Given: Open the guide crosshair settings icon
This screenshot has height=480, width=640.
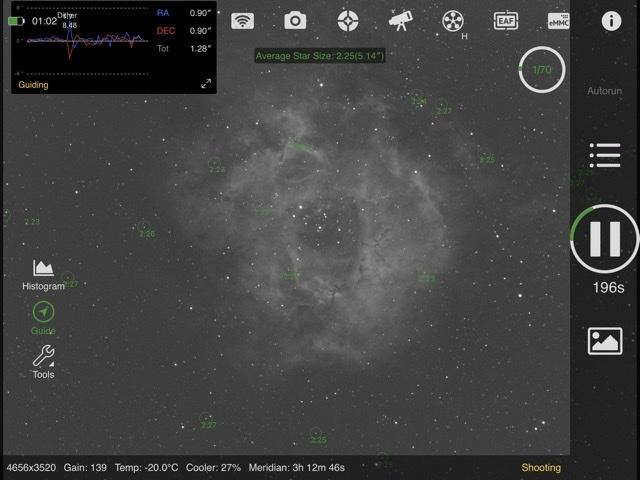Looking at the screenshot, I should tap(348, 21).
